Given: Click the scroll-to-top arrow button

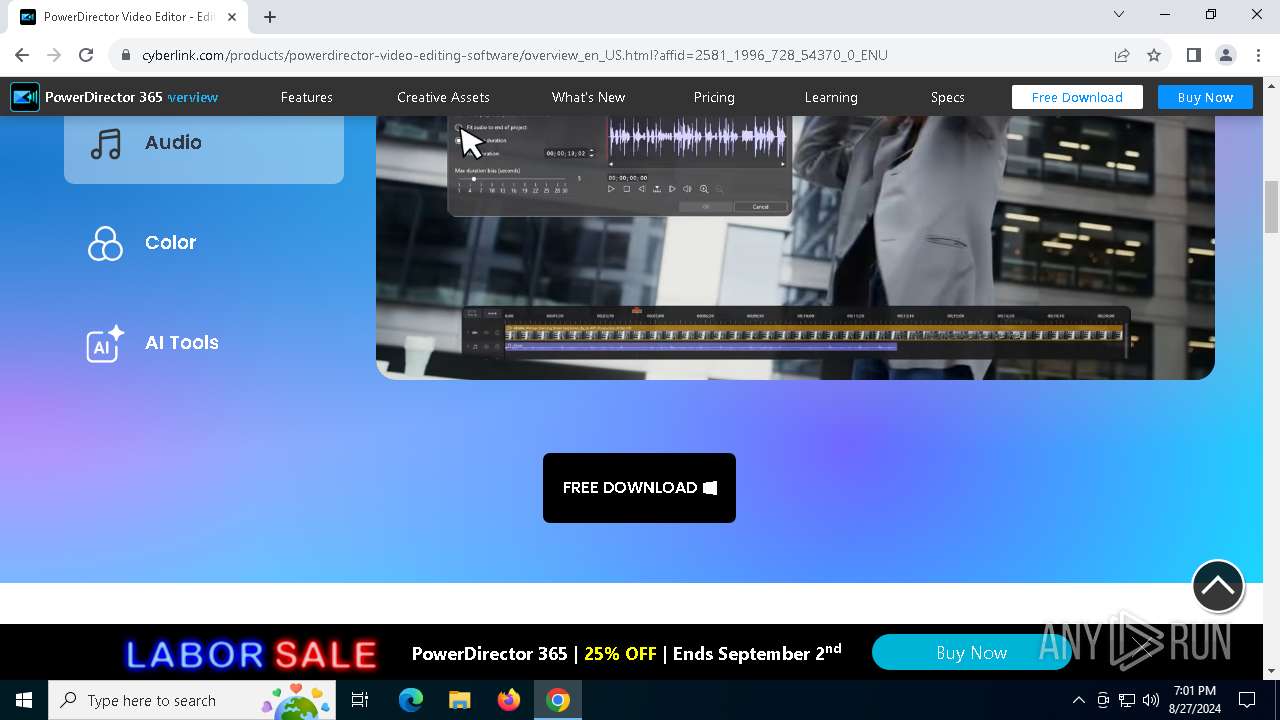Looking at the screenshot, I should (1218, 586).
